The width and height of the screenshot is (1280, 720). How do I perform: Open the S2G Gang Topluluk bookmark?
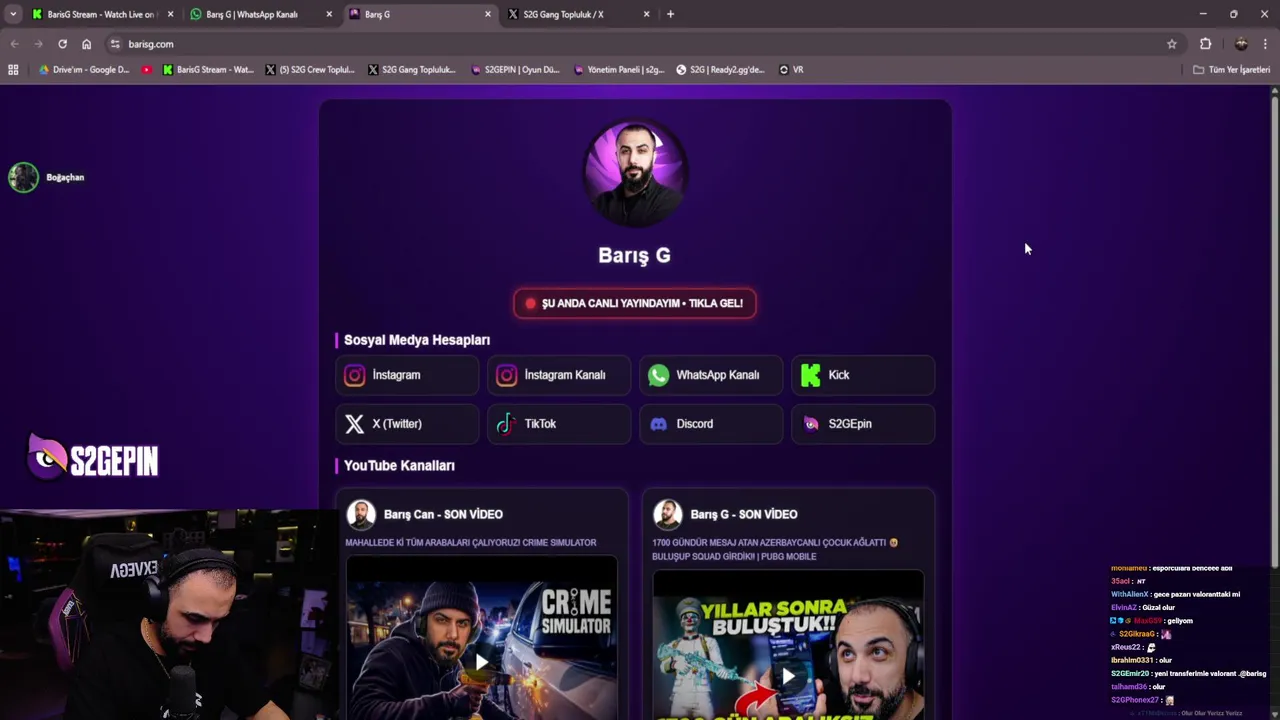pyautogui.click(x=412, y=70)
